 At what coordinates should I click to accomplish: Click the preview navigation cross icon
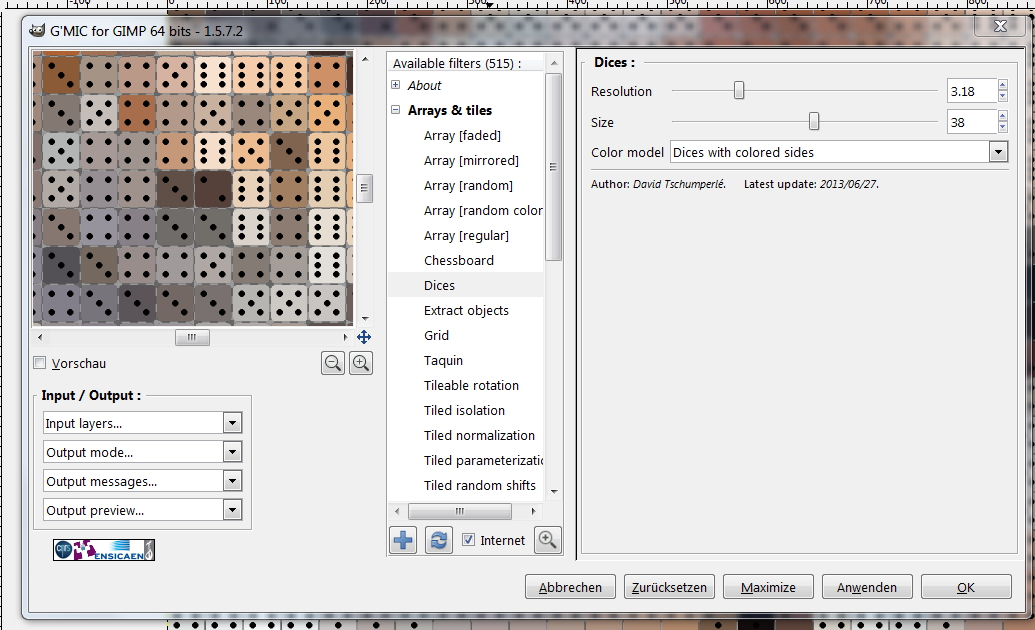364,337
